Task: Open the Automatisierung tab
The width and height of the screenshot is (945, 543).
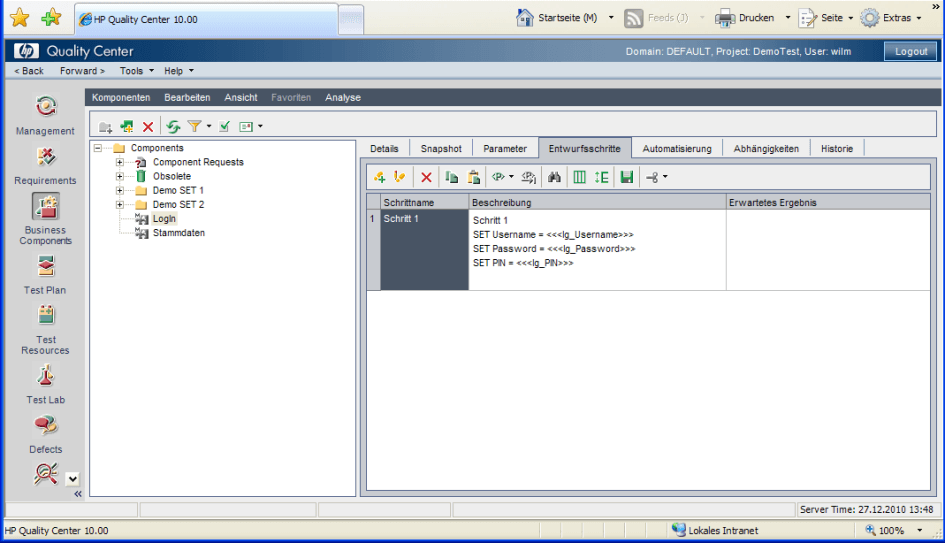Action: click(x=677, y=149)
